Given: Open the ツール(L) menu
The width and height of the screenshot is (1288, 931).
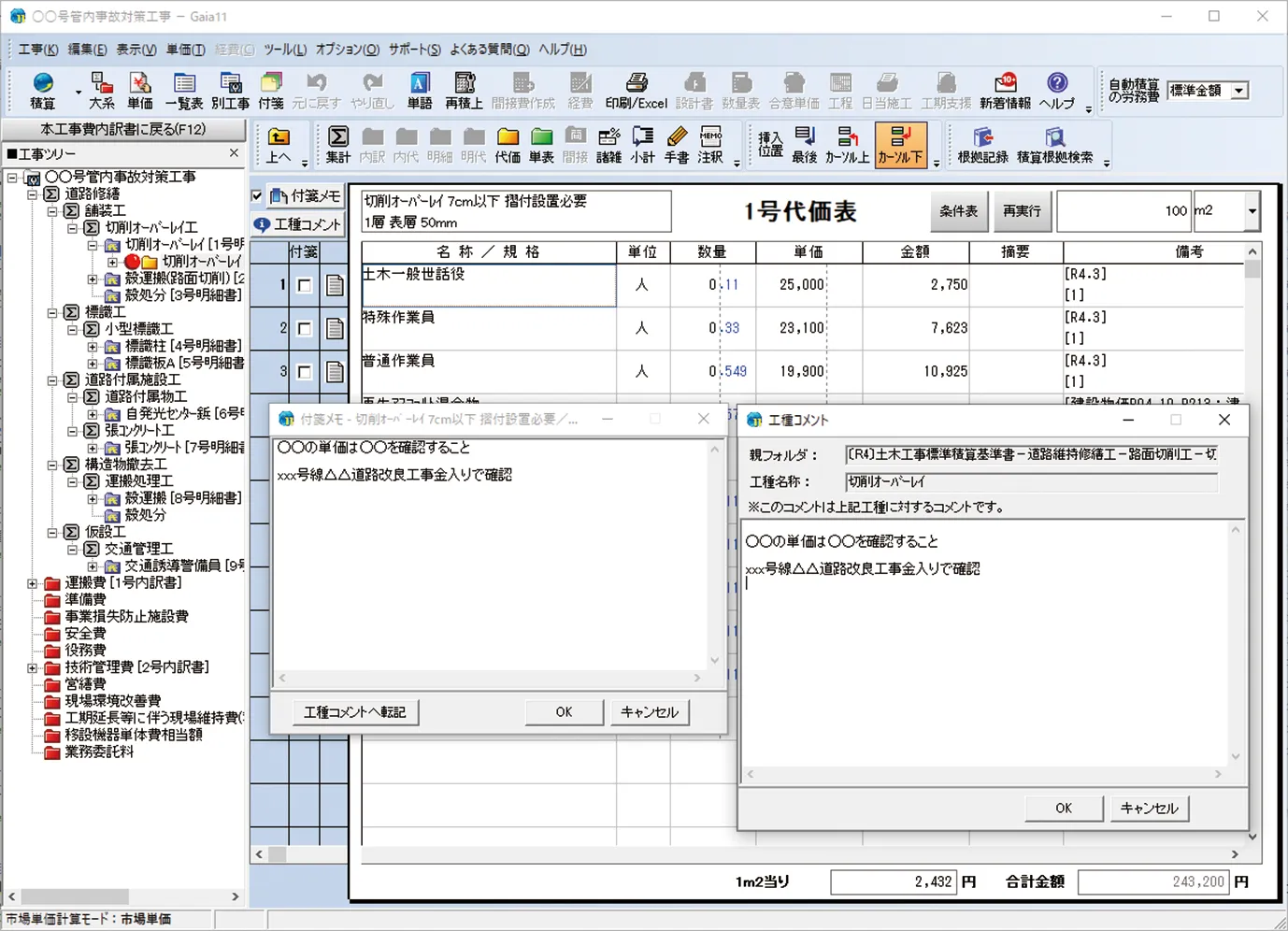Looking at the screenshot, I should (x=284, y=50).
